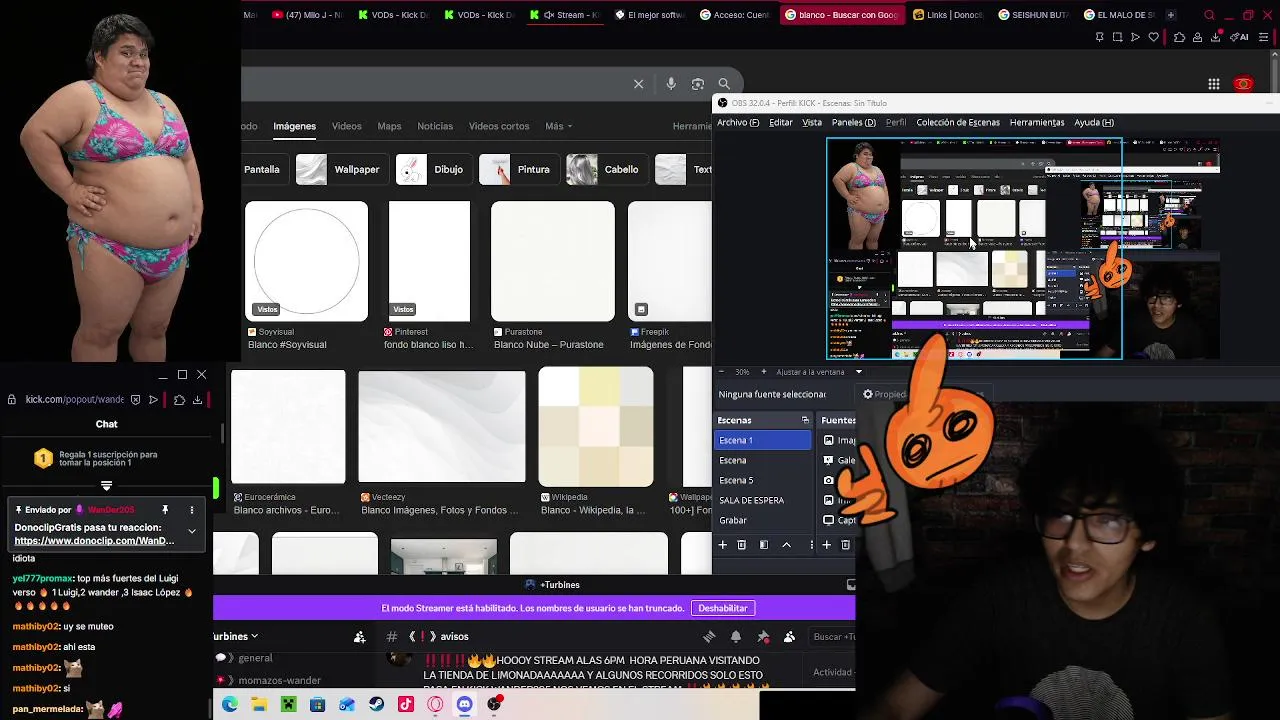Open the Google account avatar
This screenshot has width=1280, height=720.
click(x=1244, y=84)
